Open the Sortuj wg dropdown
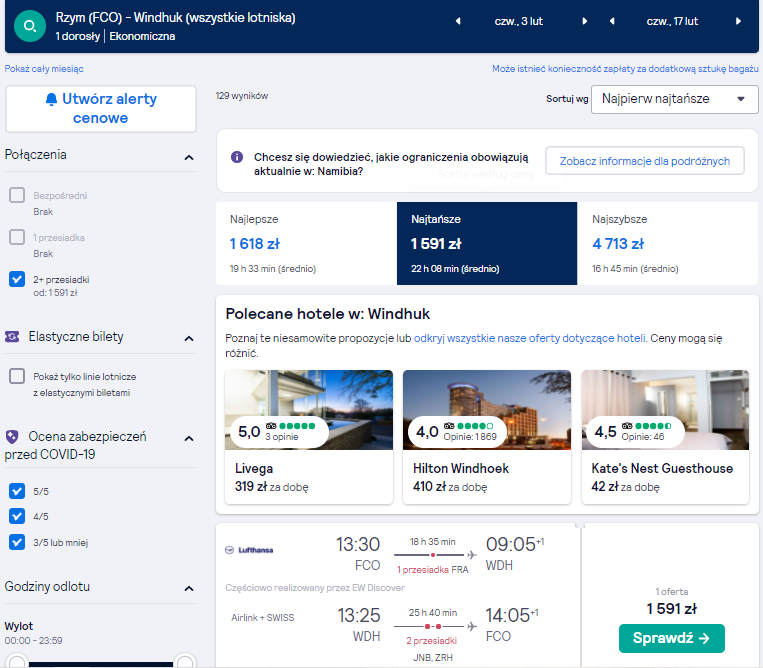Viewport: 763px width, 668px height. pyautogui.click(x=674, y=99)
